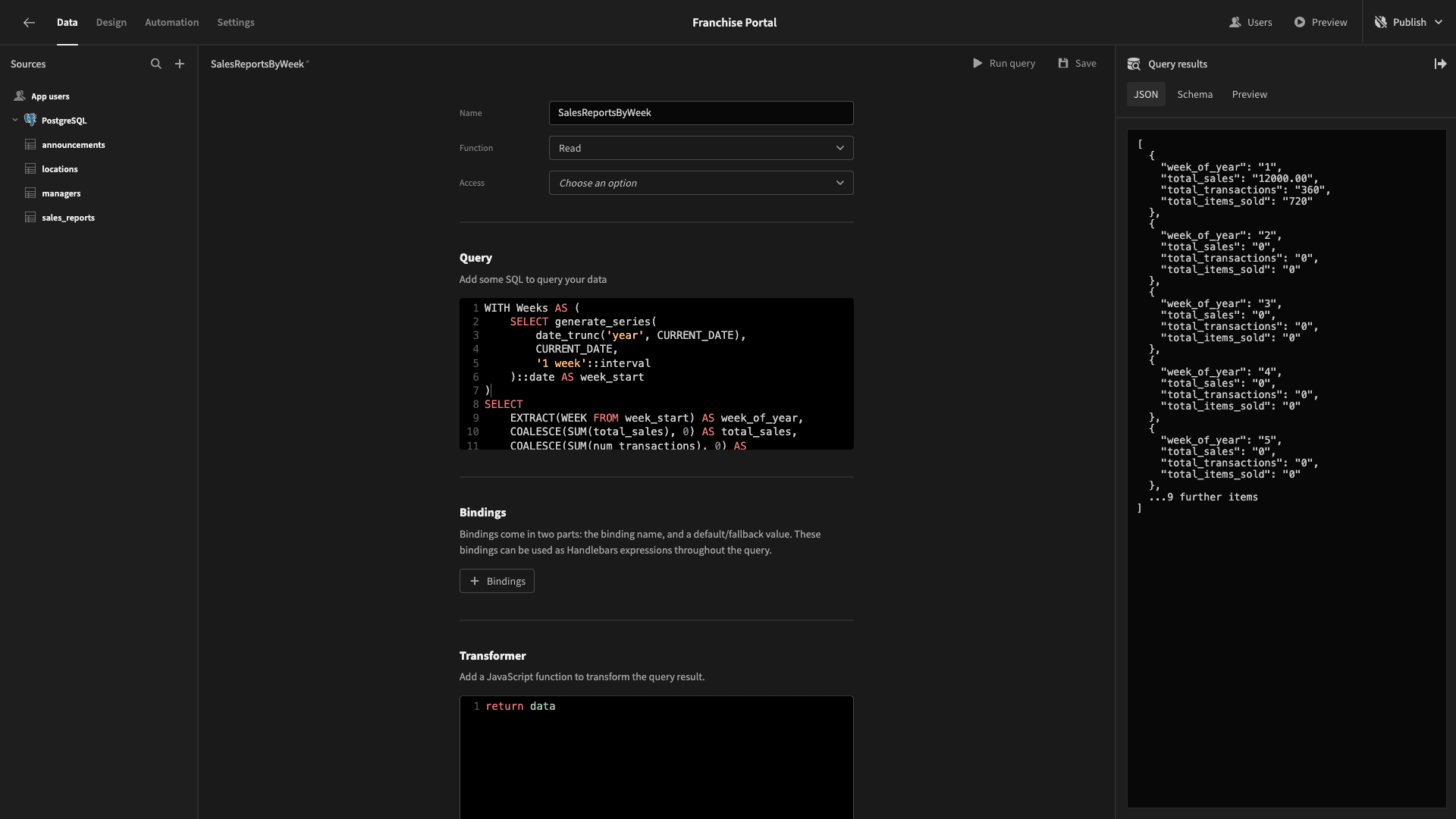
Task: Open the Preview results tab
Action: [x=1249, y=94]
